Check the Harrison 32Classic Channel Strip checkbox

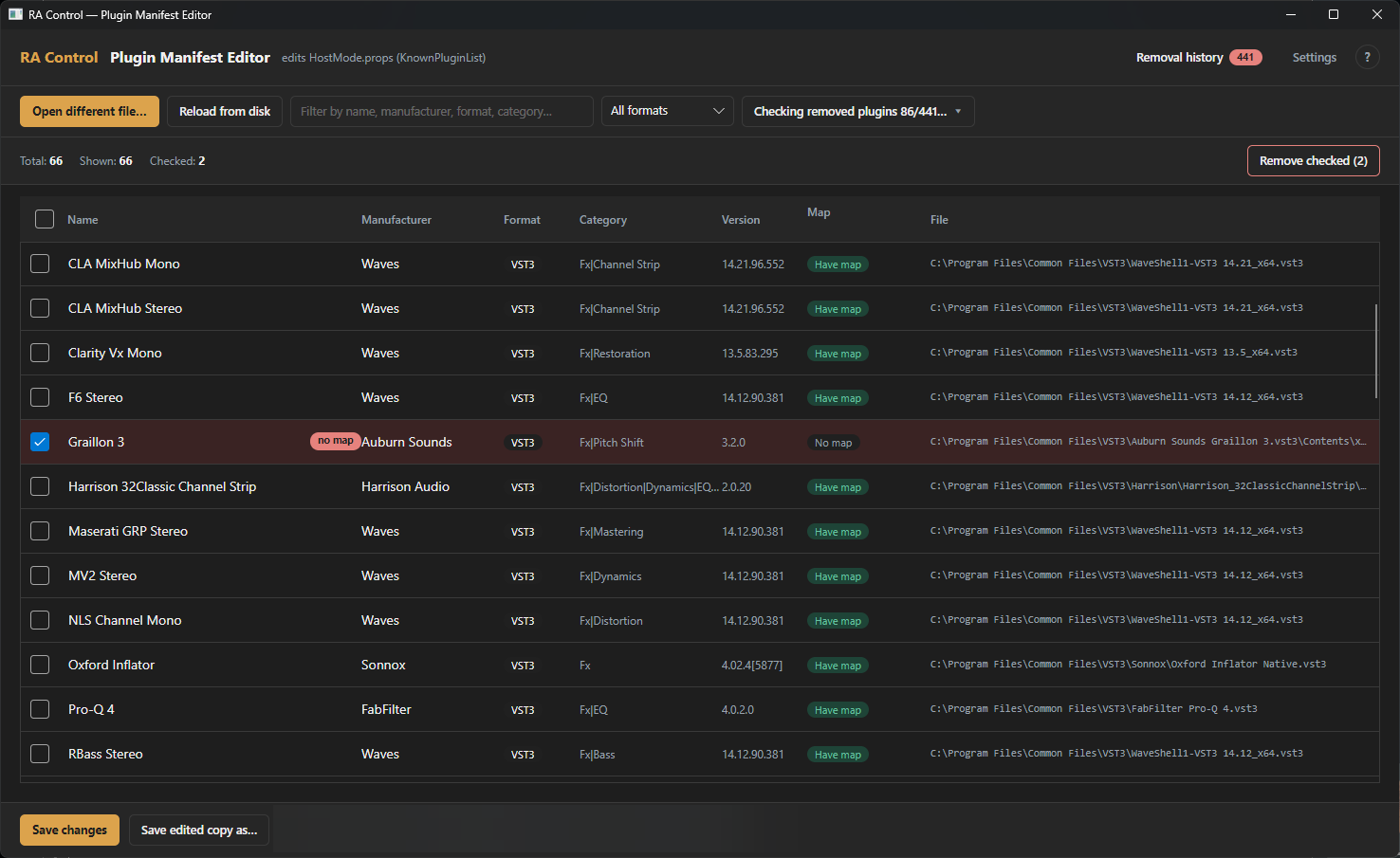40,486
